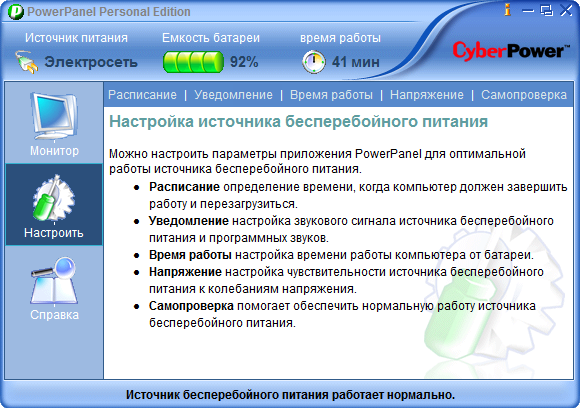
Task: Select the Самопроверка tab
Action: (x=524, y=95)
